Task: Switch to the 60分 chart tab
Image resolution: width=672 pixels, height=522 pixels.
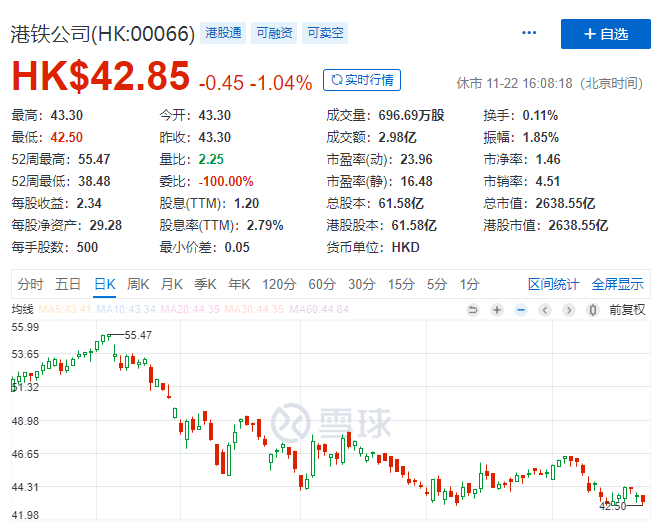Action: 322,284
